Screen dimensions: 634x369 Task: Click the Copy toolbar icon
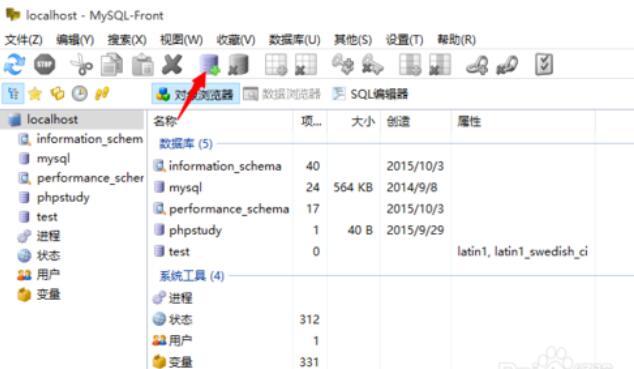click(x=112, y=65)
